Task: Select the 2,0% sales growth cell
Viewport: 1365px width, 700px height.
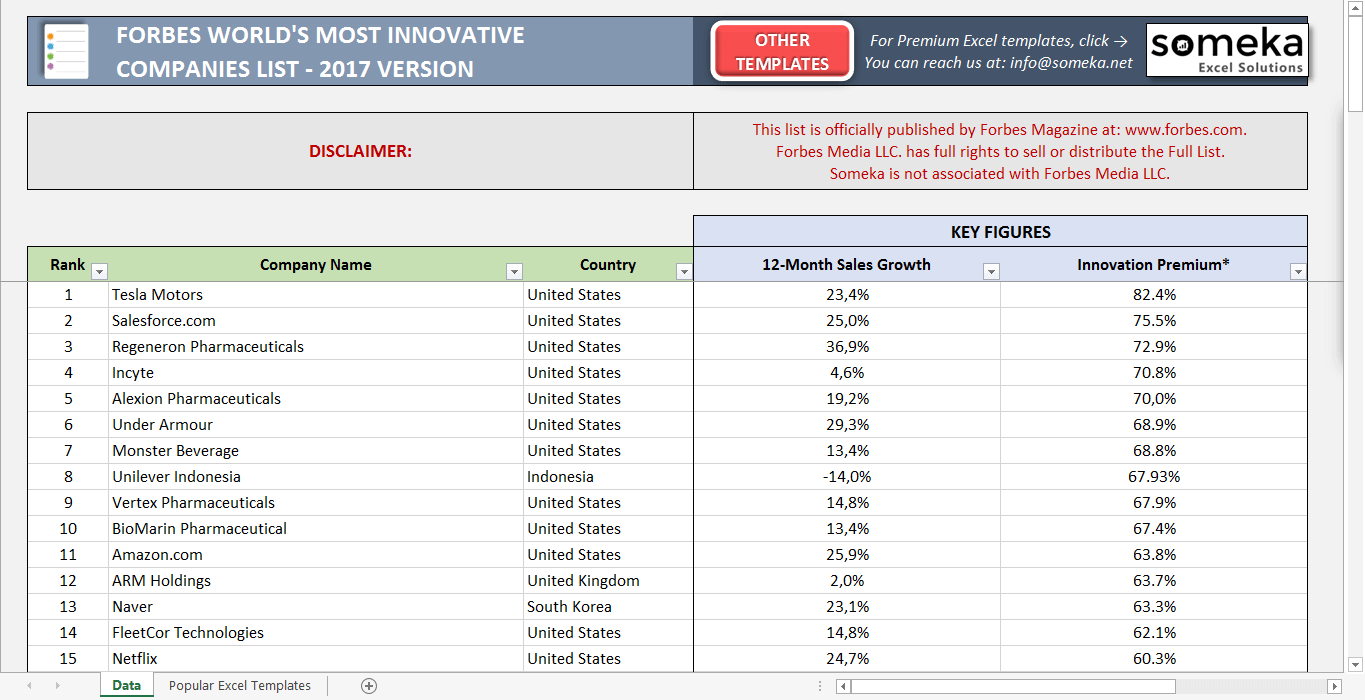Action: click(x=847, y=581)
